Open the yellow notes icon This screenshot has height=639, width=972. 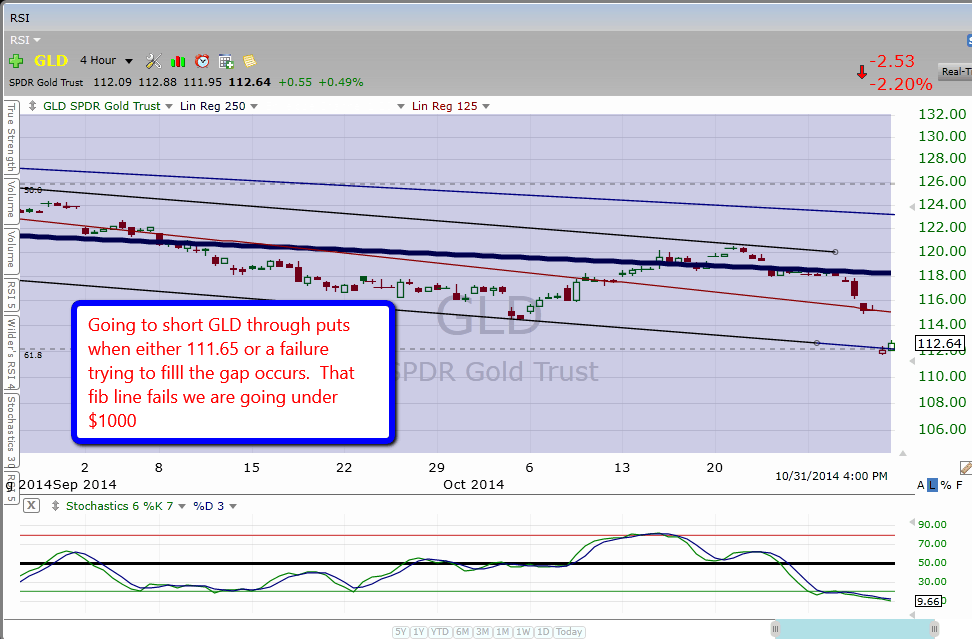pyautogui.click(x=249, y=61)
